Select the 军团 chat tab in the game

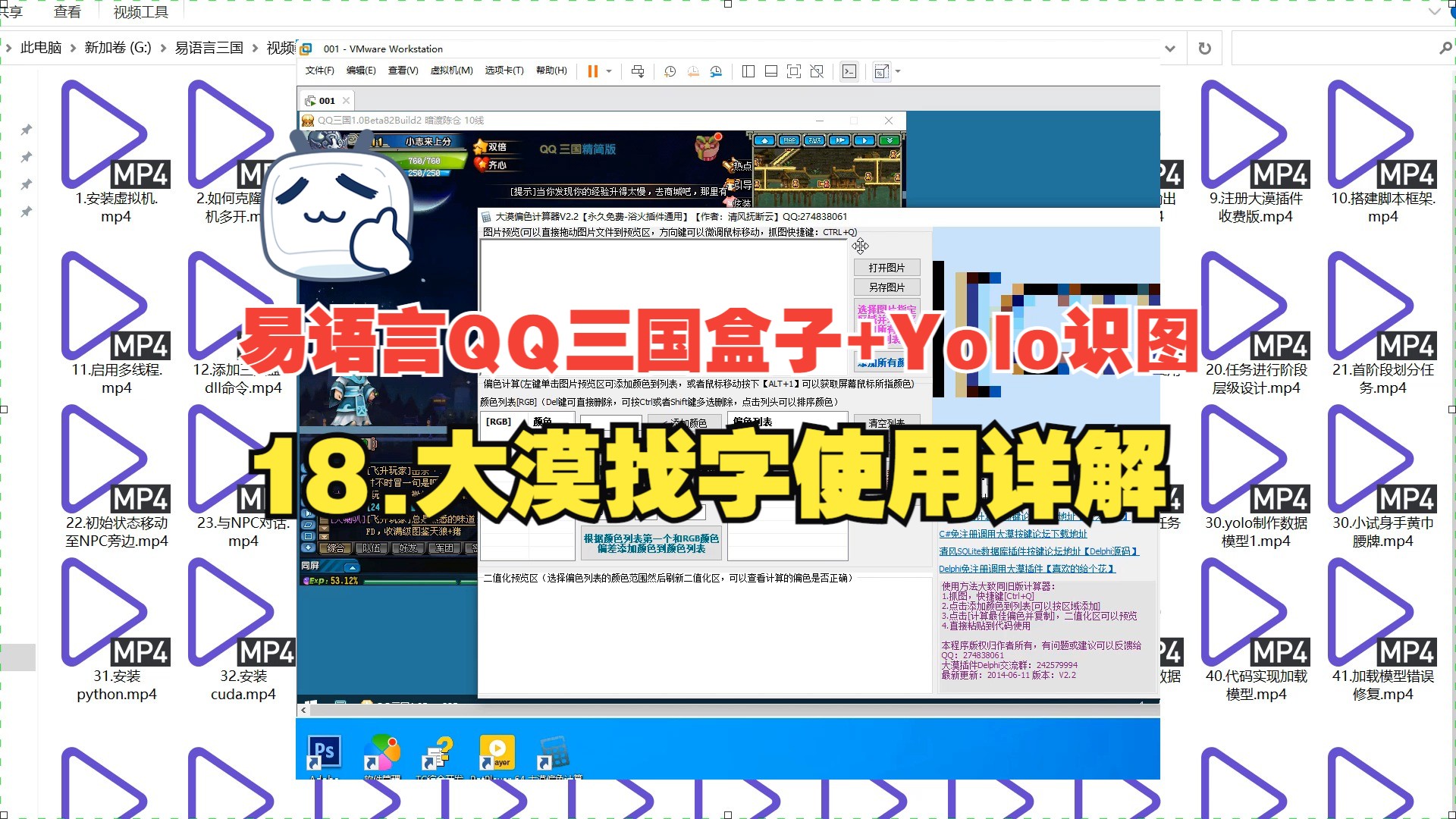click(444, 548)
